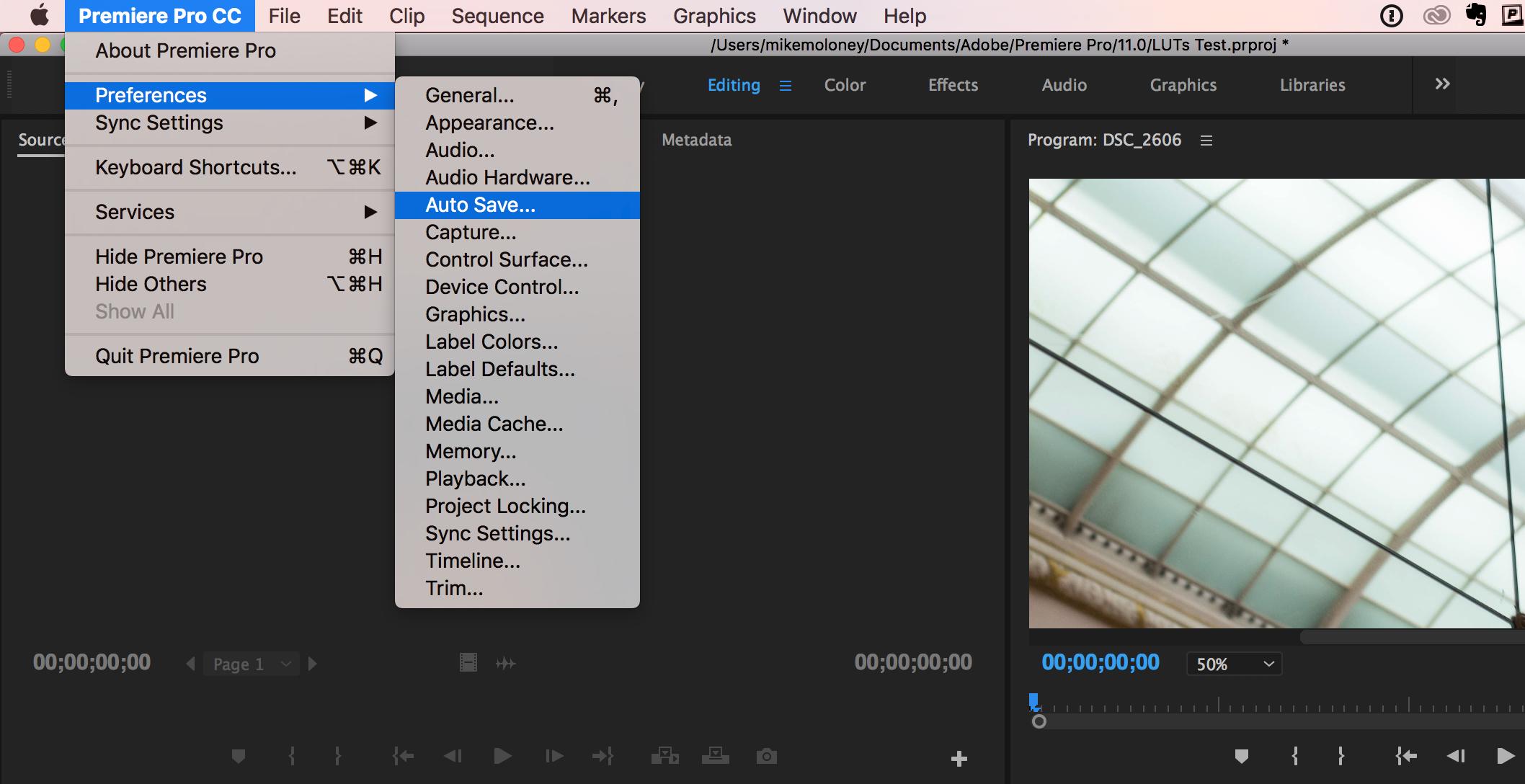Open the Page 1 dropdown in Source monitor
The height and width of the screenshot is (784, 1525).
pyautogui.click(x=251, y=664)
